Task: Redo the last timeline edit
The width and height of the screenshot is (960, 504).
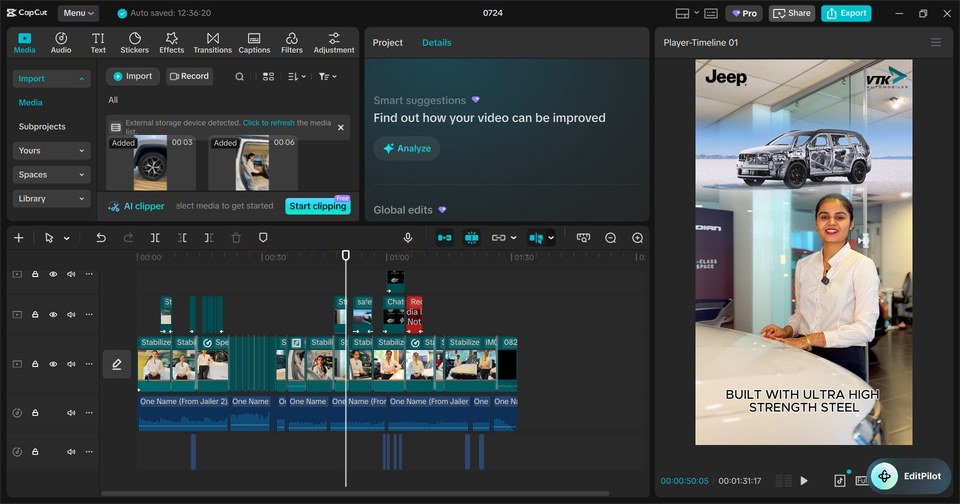Action: 128,238
